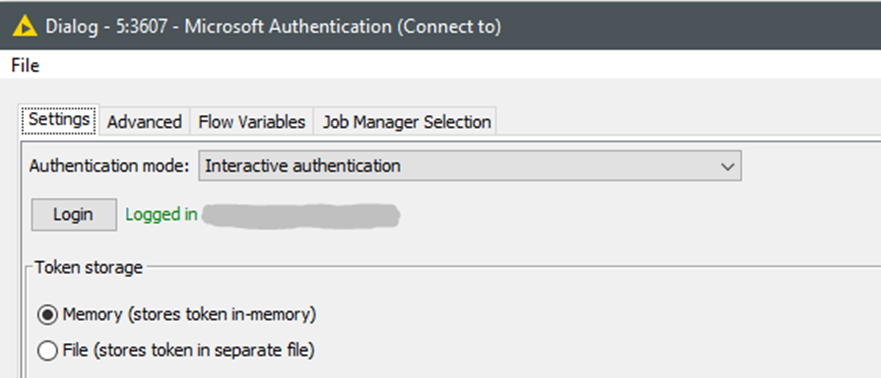Select File token storage radio button
The width and height of the screenshot is (881, 378).
[47, 351]
